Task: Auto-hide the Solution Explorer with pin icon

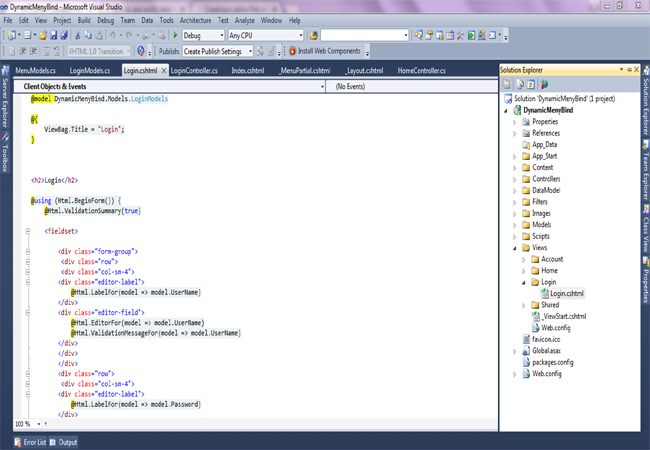Action: point(628,70)
